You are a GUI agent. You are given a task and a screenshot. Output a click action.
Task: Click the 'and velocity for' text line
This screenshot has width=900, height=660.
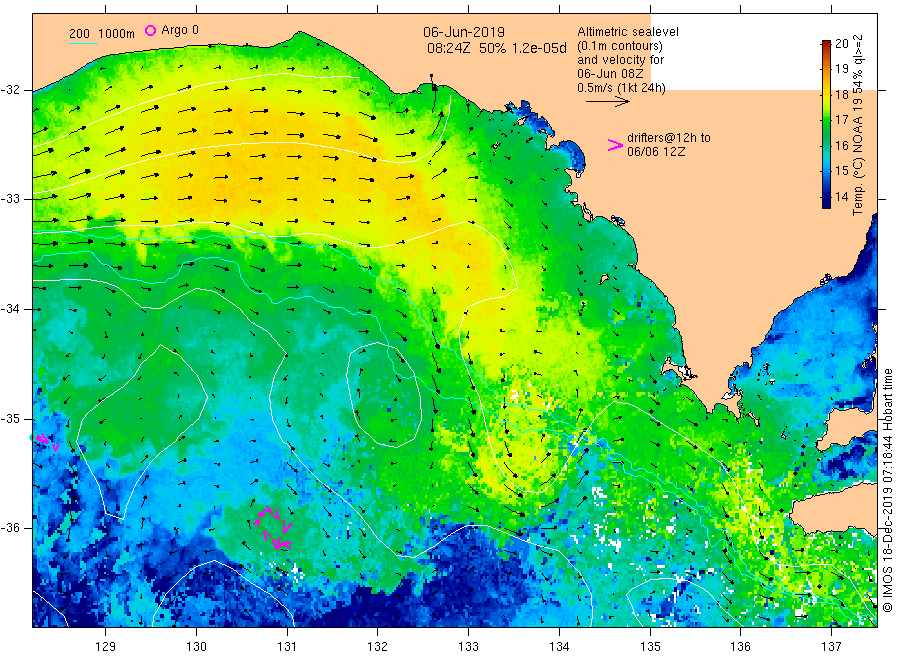[620, 60]
